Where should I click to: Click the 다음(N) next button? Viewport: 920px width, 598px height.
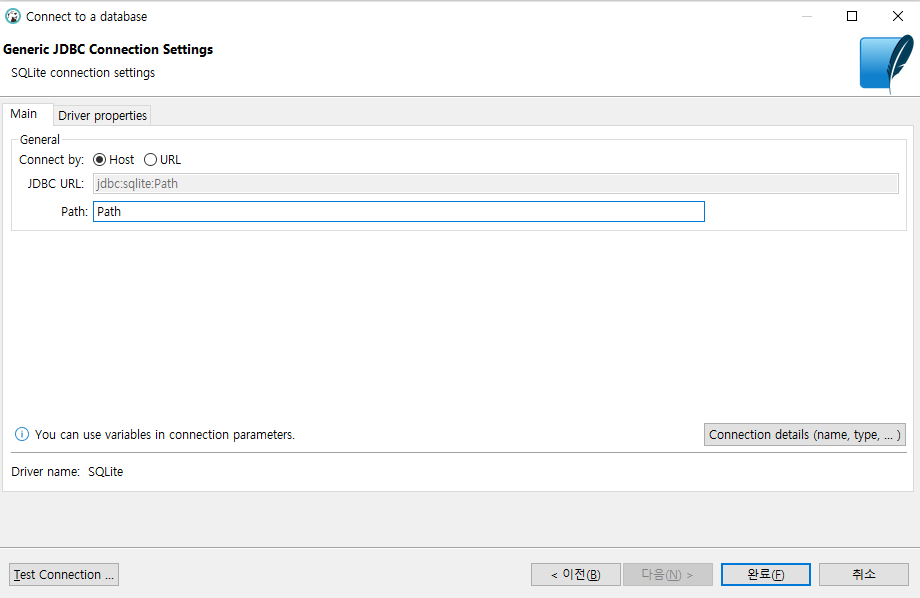click(668, 575)
